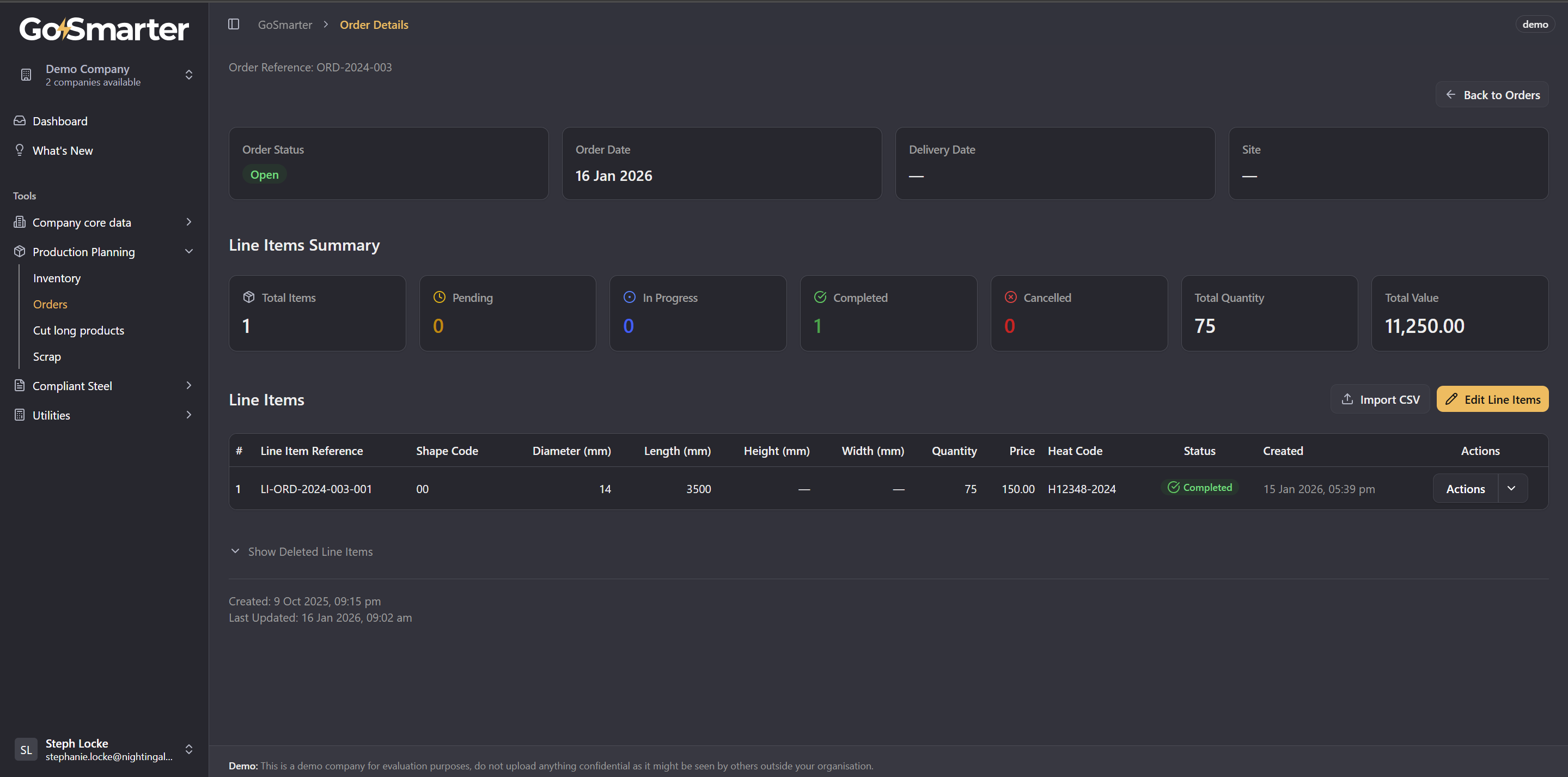
Task: Click the Edit Line Items button
Action: 1492,399
